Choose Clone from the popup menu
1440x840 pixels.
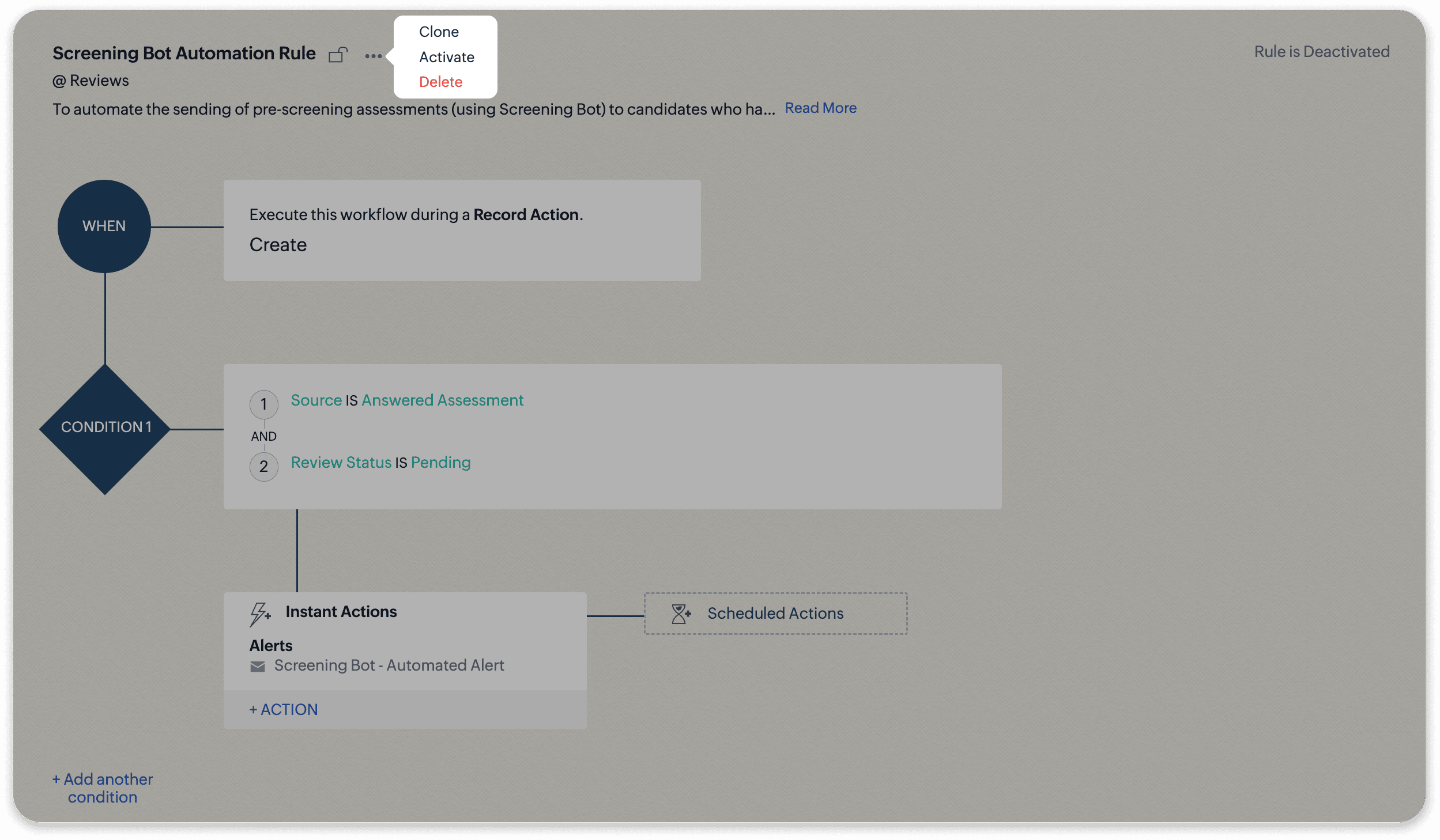(x=439, y=32)
